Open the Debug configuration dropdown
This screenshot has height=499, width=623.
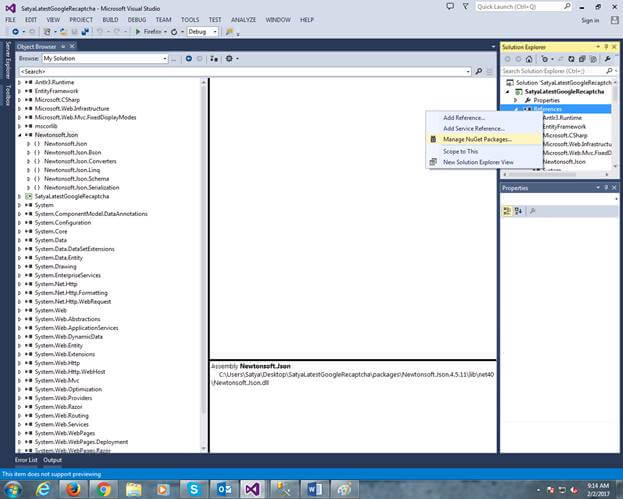point(215,32)
